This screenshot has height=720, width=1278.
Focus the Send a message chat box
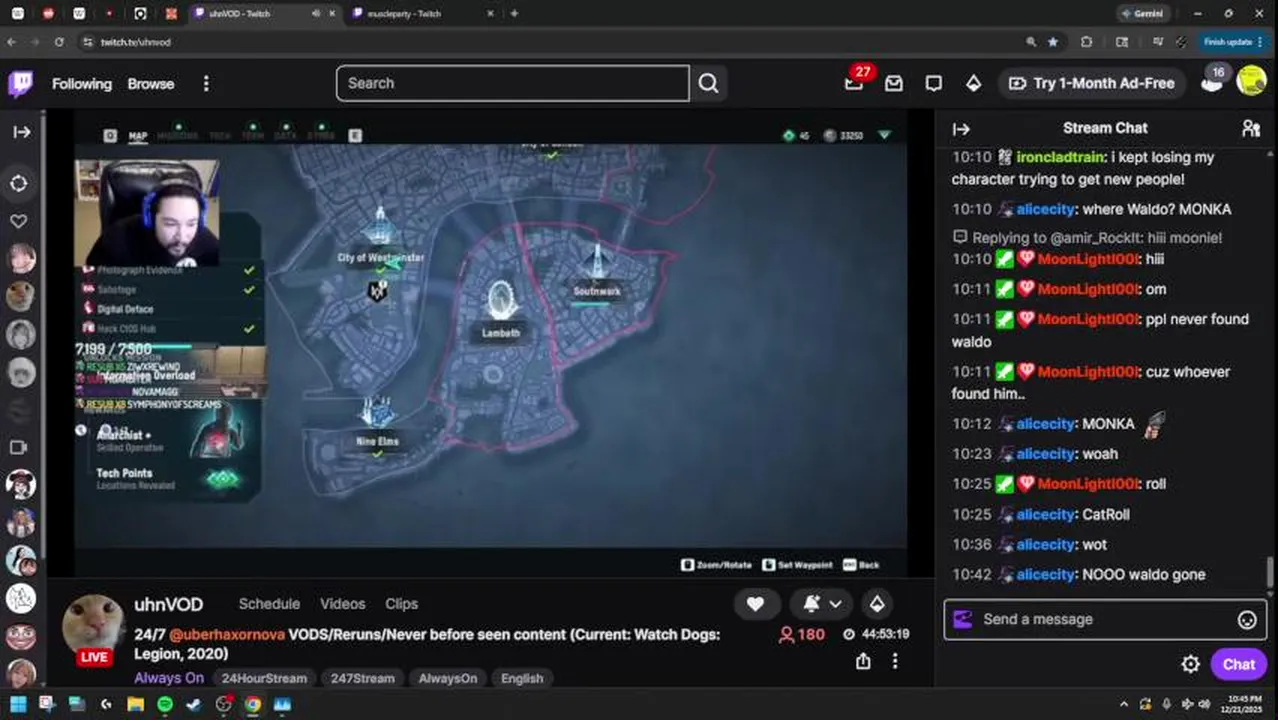click(x=1105, y=619)
